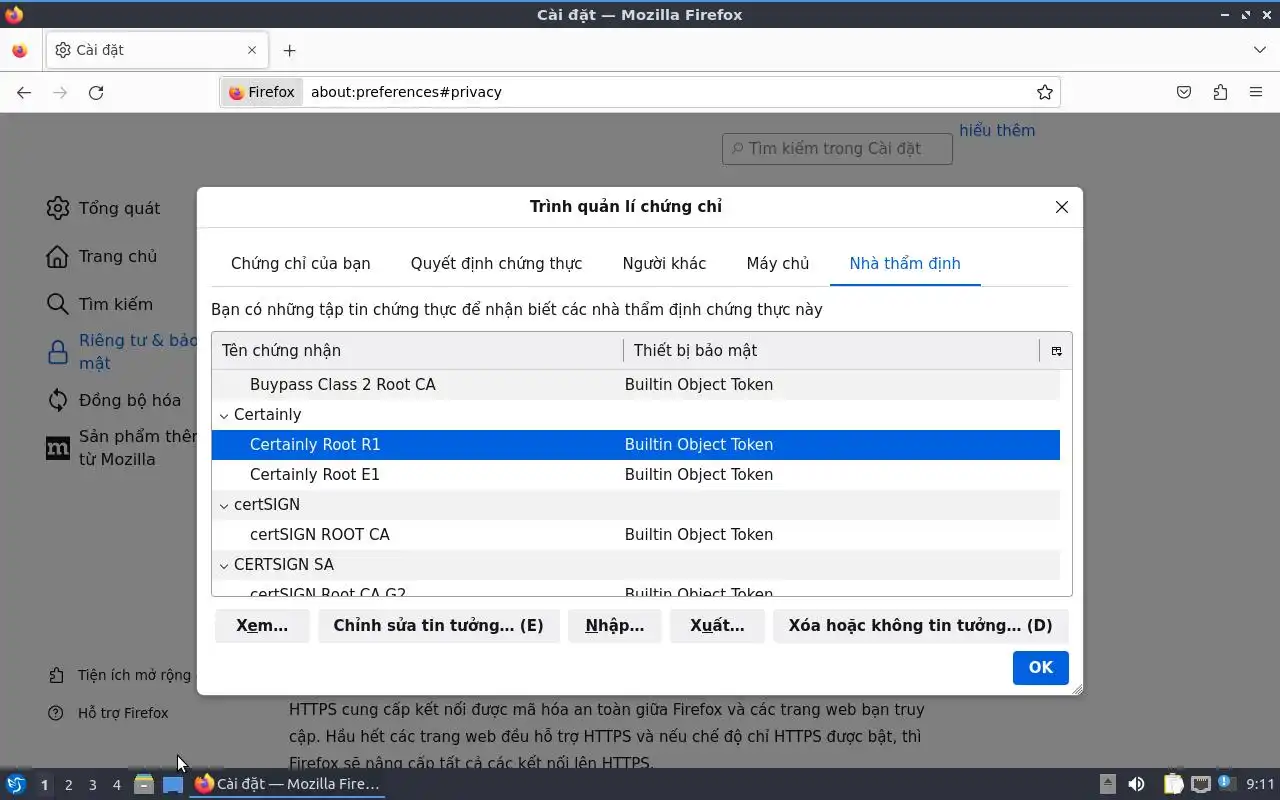
Task: Select Certainly Root R1 certificate
Action: tap(636, 445)
